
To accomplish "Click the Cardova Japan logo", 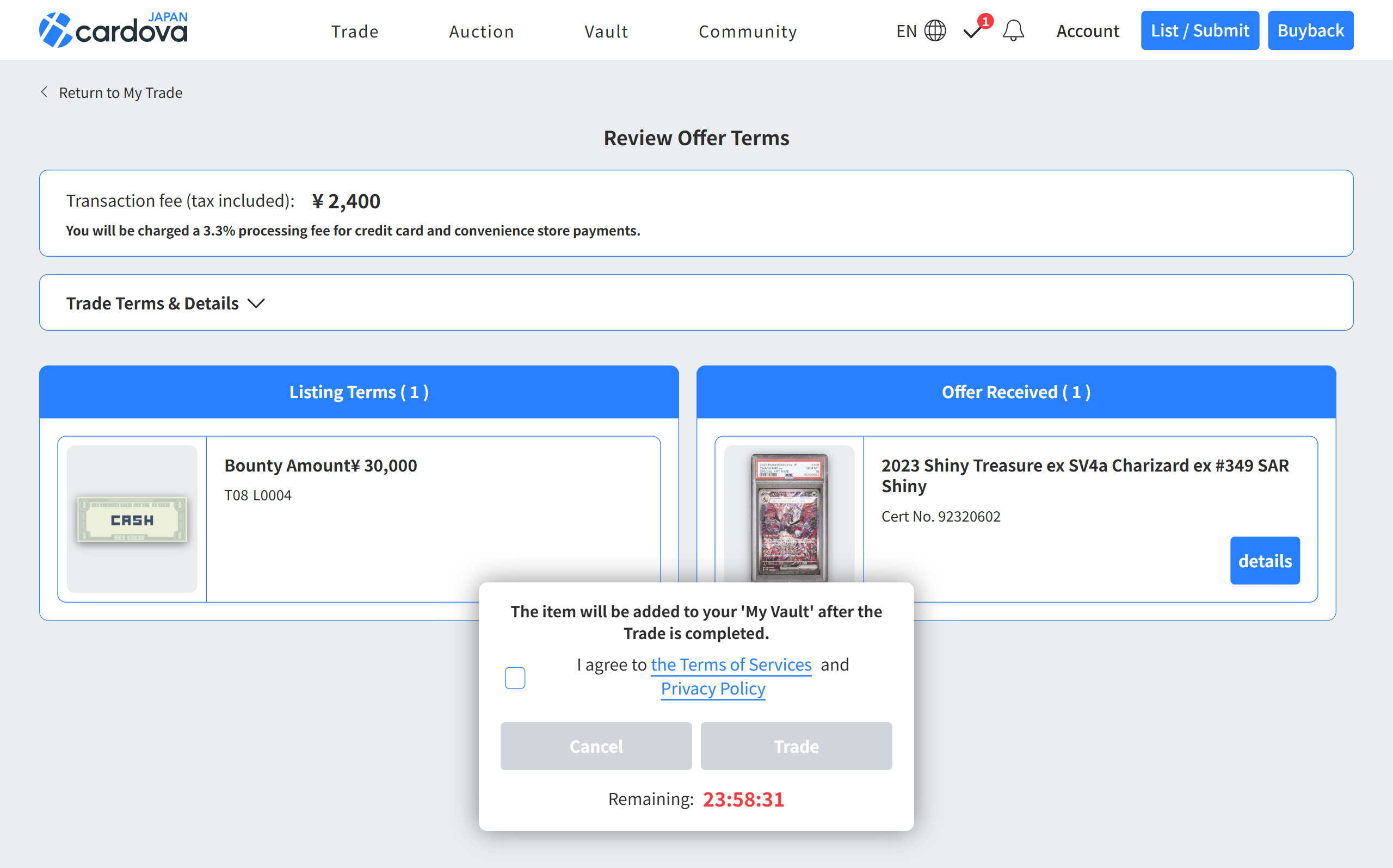I will [113, 30].
